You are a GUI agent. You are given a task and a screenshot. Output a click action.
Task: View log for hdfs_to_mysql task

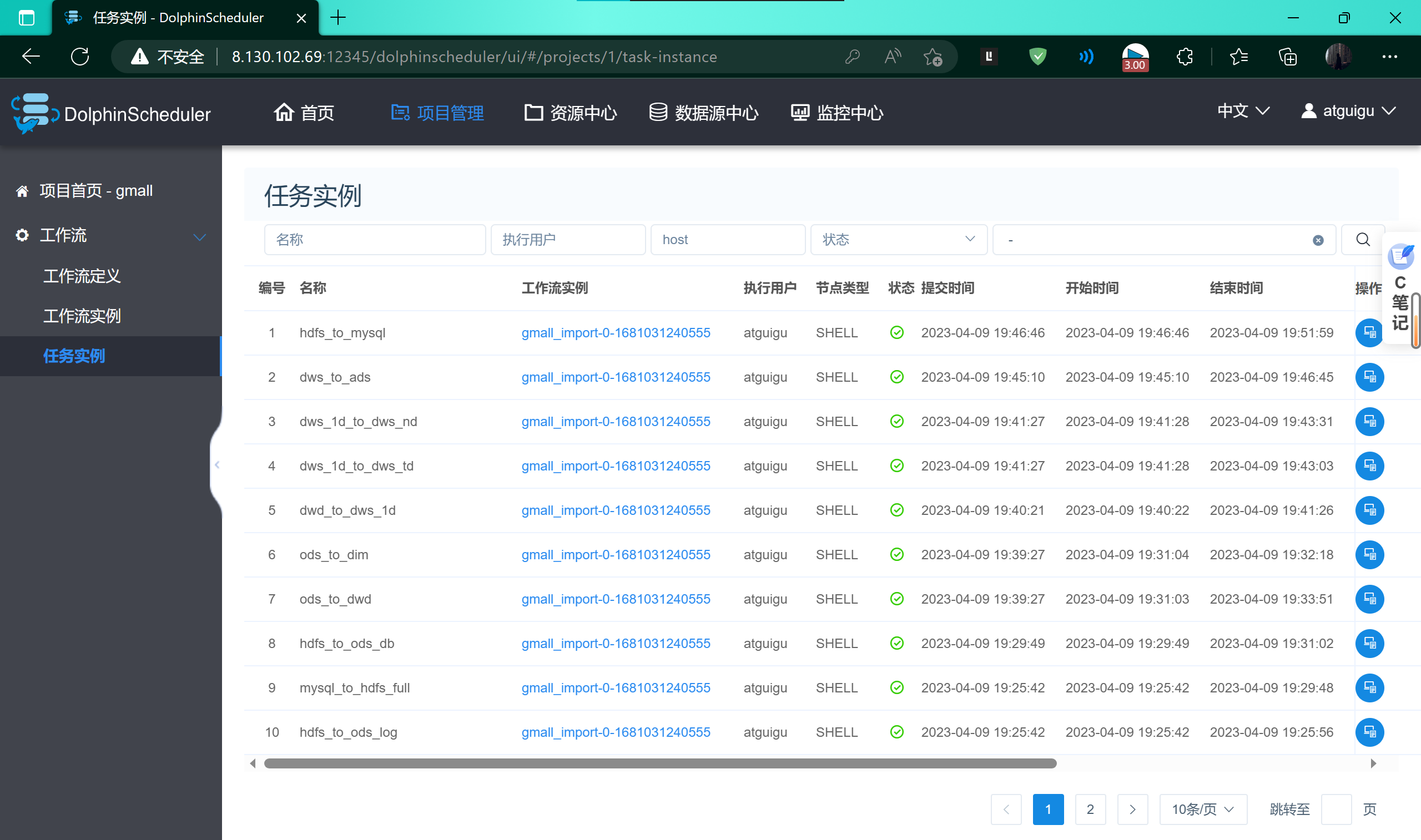pyautogui.click(x=1369, y=333)
